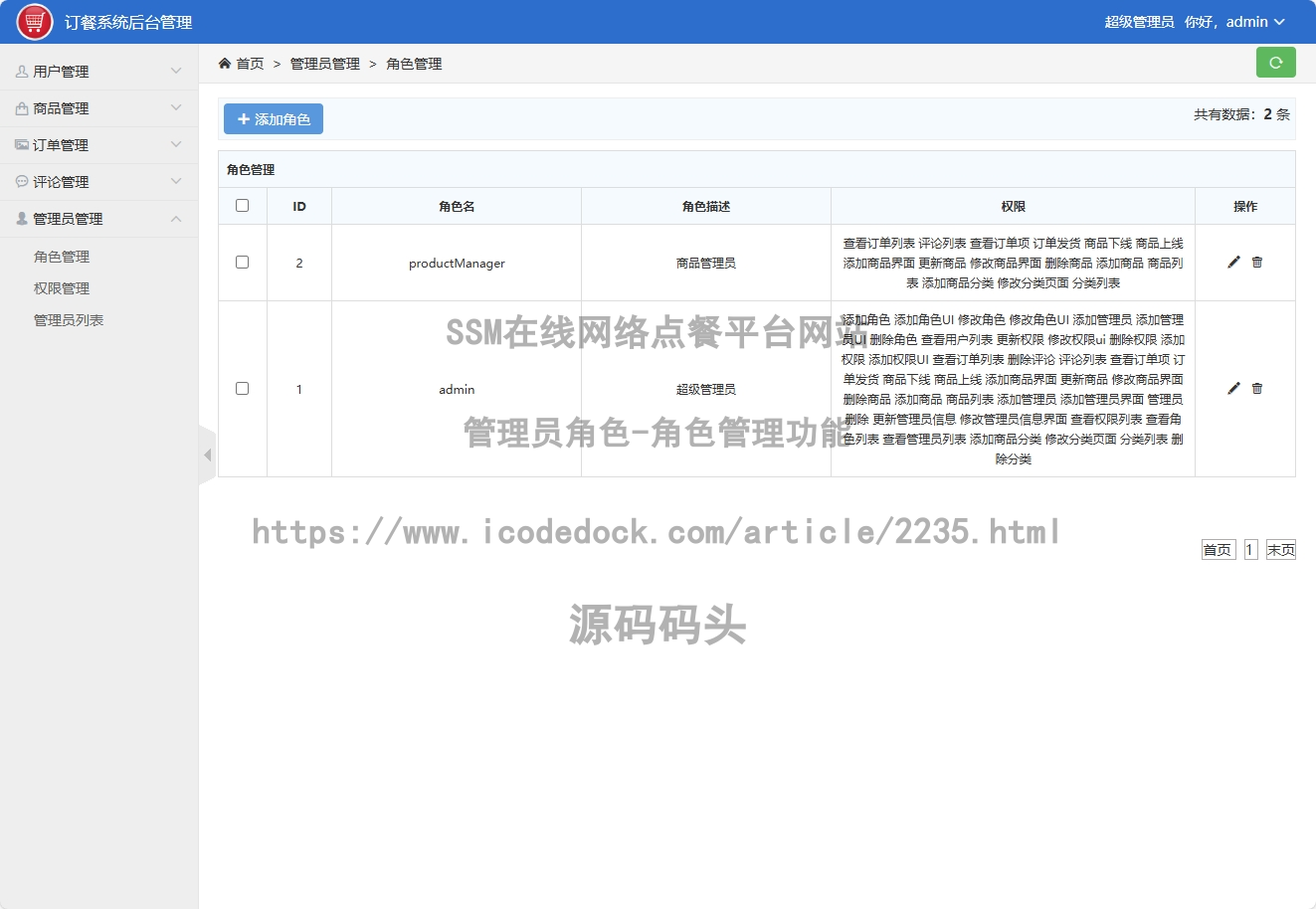Viewport: 1316px width, 909px height.
Task: Collapse the 管理员管理 menu chevron
Action: pyautogui.click(x=176, y=219)
